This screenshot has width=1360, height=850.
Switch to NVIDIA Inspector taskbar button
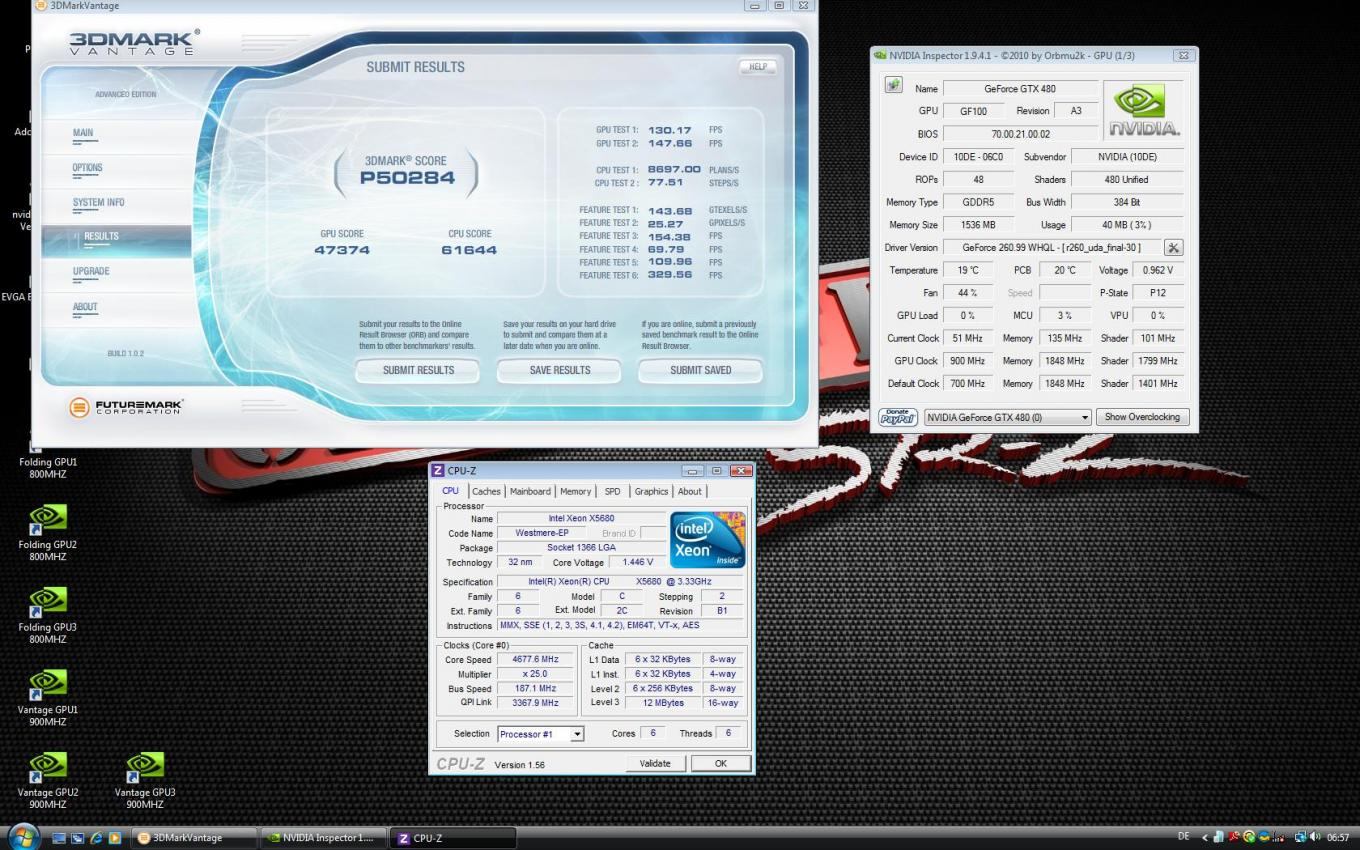321,838
